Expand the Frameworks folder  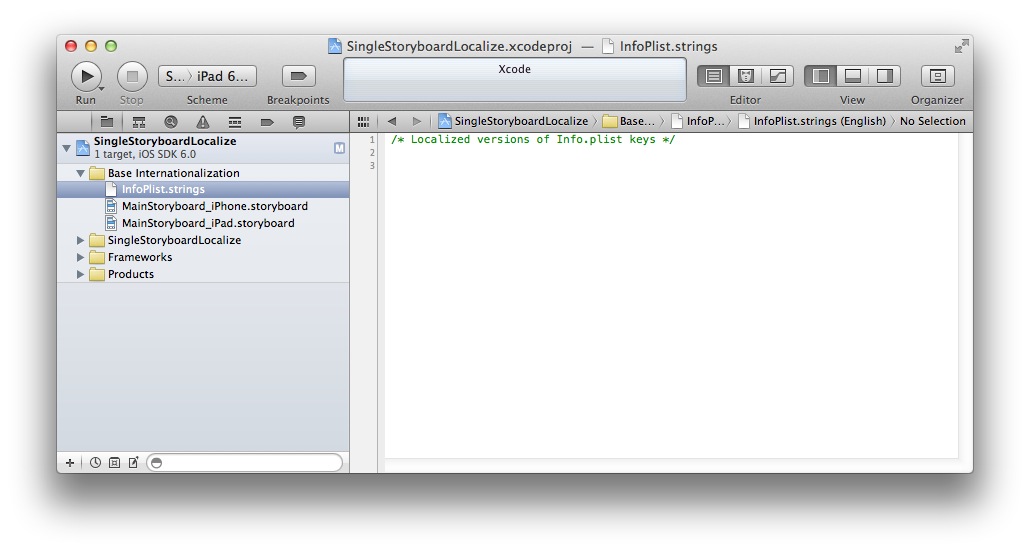pyautogui.click(x=80, y=258)
